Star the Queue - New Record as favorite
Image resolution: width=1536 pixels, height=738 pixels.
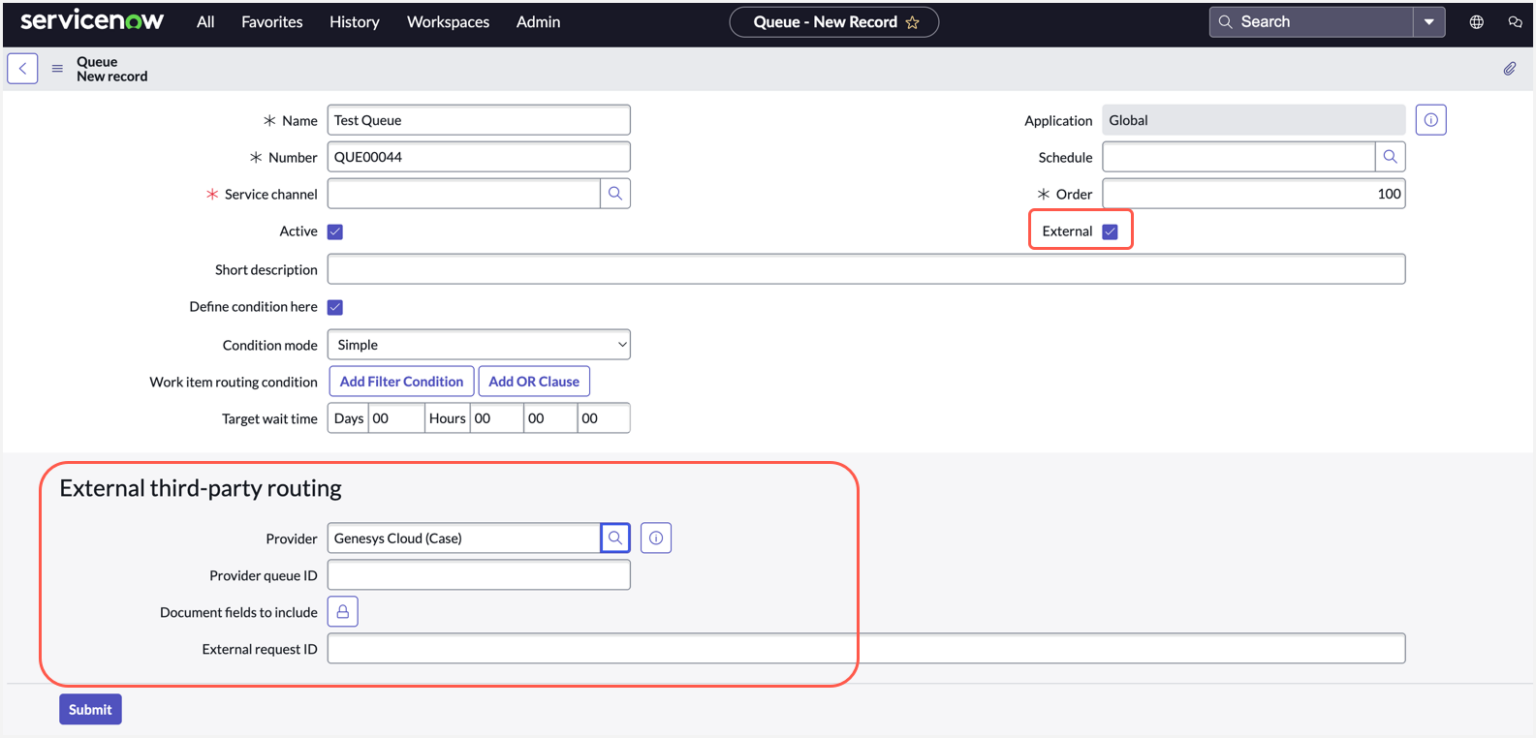(x=913, y=21)
